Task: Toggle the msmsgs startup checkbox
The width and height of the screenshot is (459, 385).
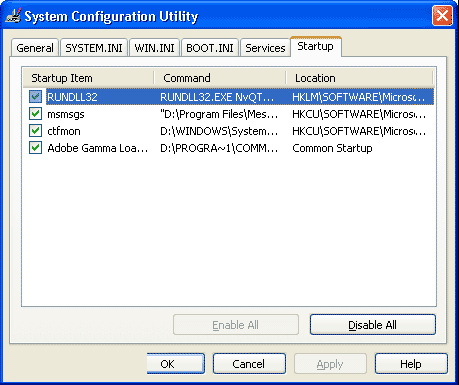Action: pos(35,114)
